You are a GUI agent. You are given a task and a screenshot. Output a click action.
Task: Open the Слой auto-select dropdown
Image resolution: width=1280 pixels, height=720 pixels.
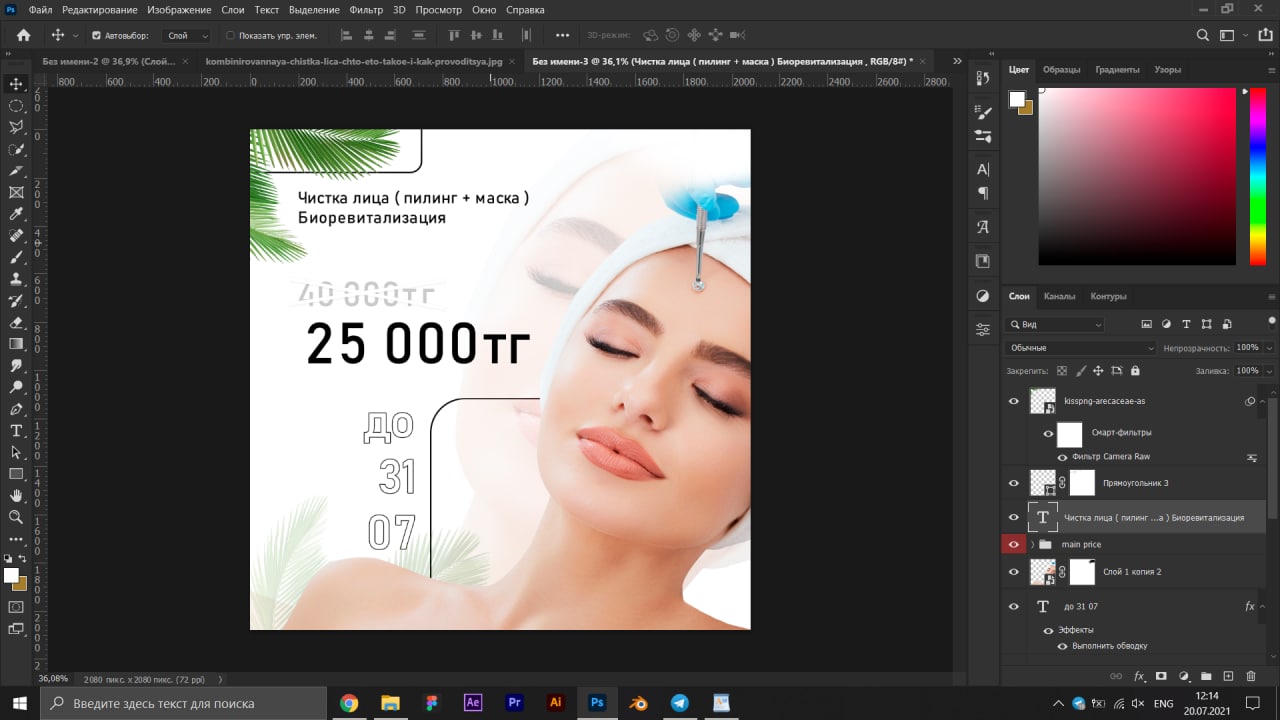click(x=187, y=35)
